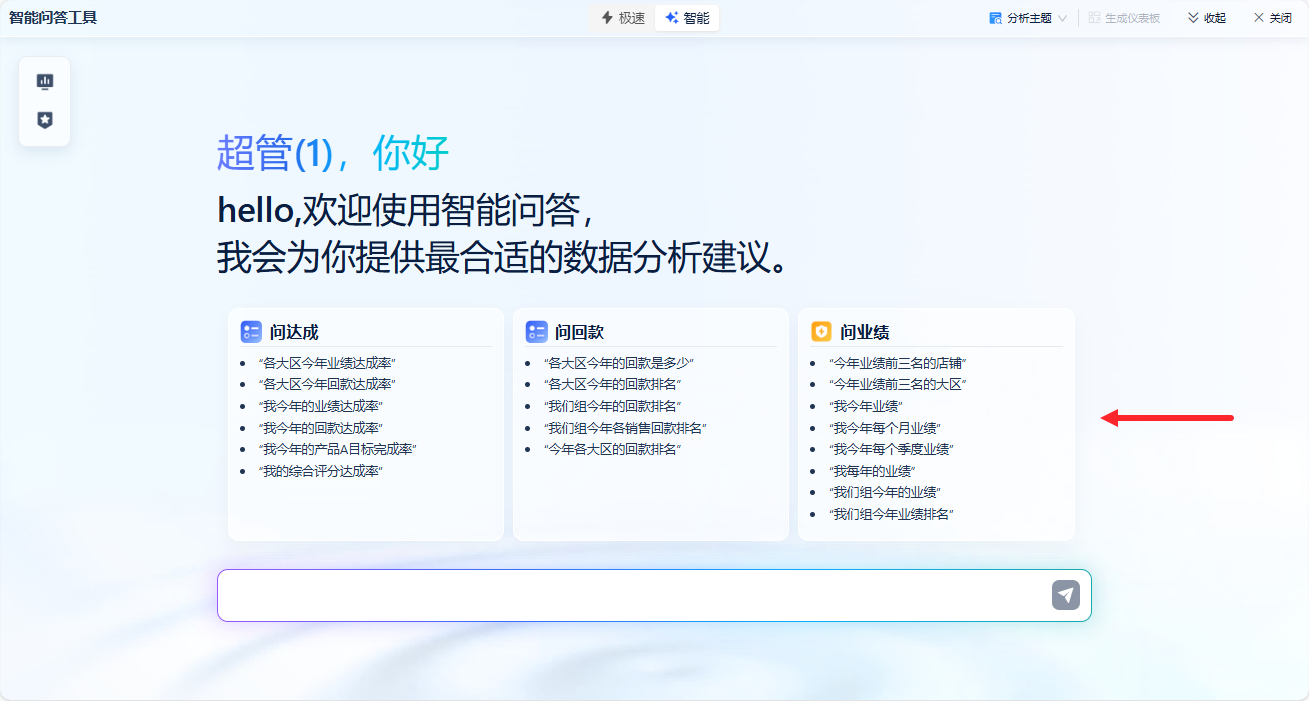Select question “我今年的回款达成率”
1309x701 pixels.
click(x=320, y=428)
